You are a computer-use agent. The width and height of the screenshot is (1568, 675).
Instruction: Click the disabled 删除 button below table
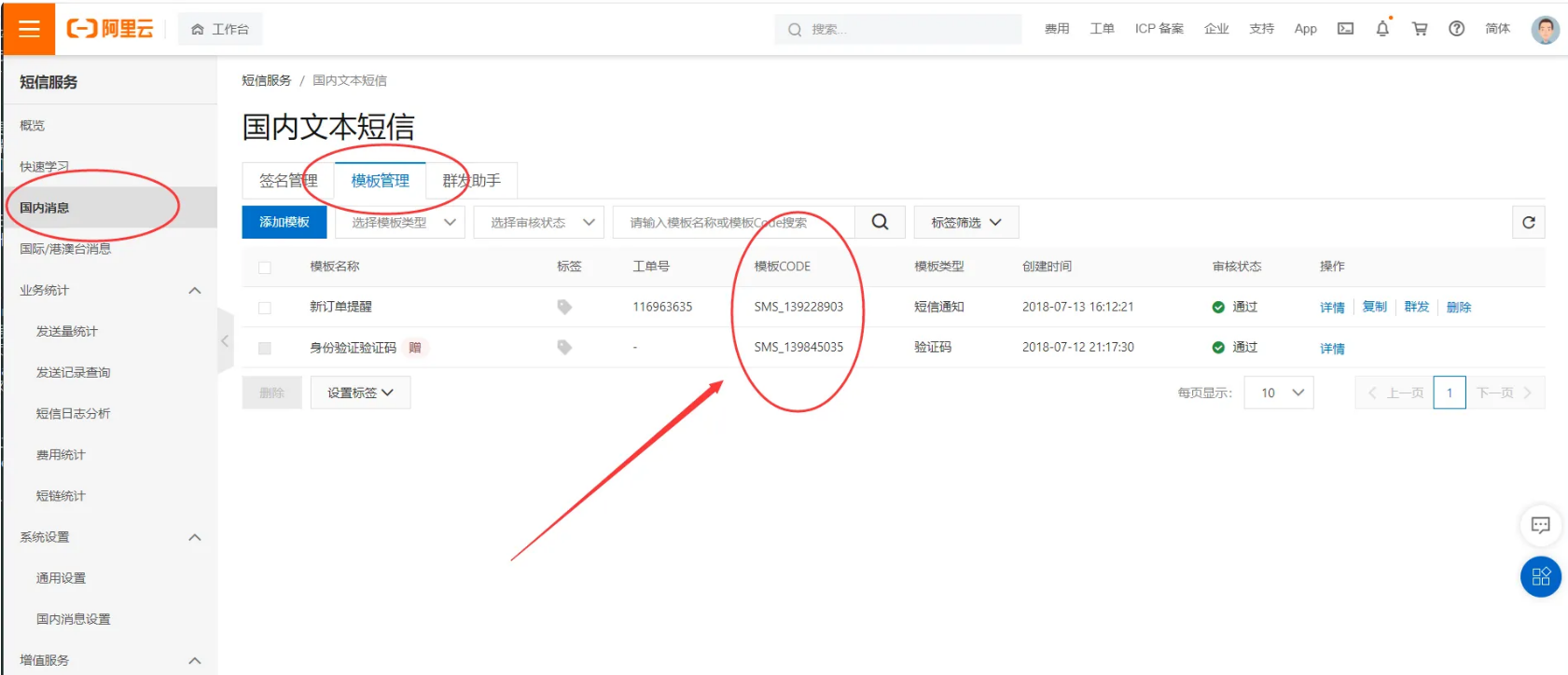[x=272, y=393]
